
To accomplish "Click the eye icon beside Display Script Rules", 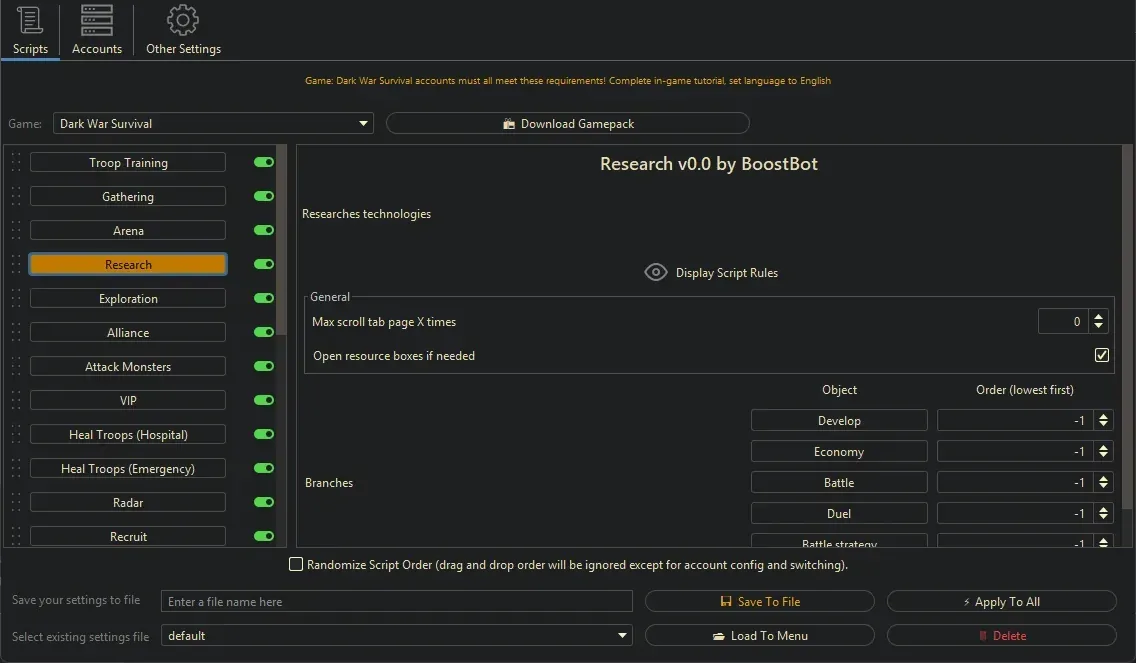I will [x=656, y=272].
